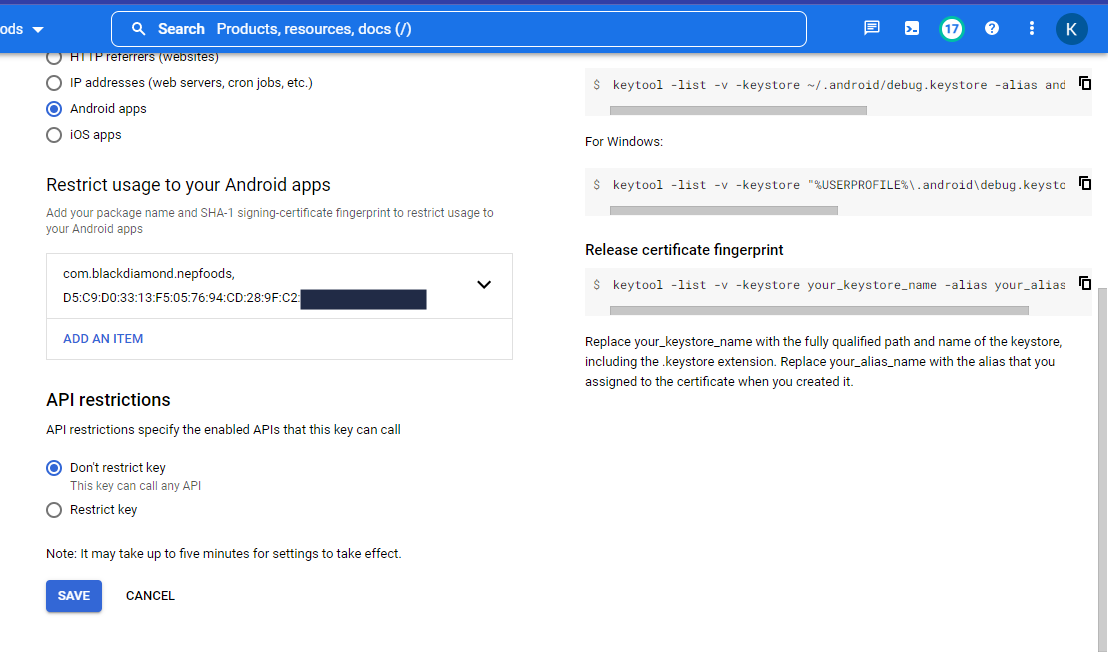This screenshot has height=654, width=1108.
Task: Copy the debug keystore keytool command
Action: click(1085, 83)
